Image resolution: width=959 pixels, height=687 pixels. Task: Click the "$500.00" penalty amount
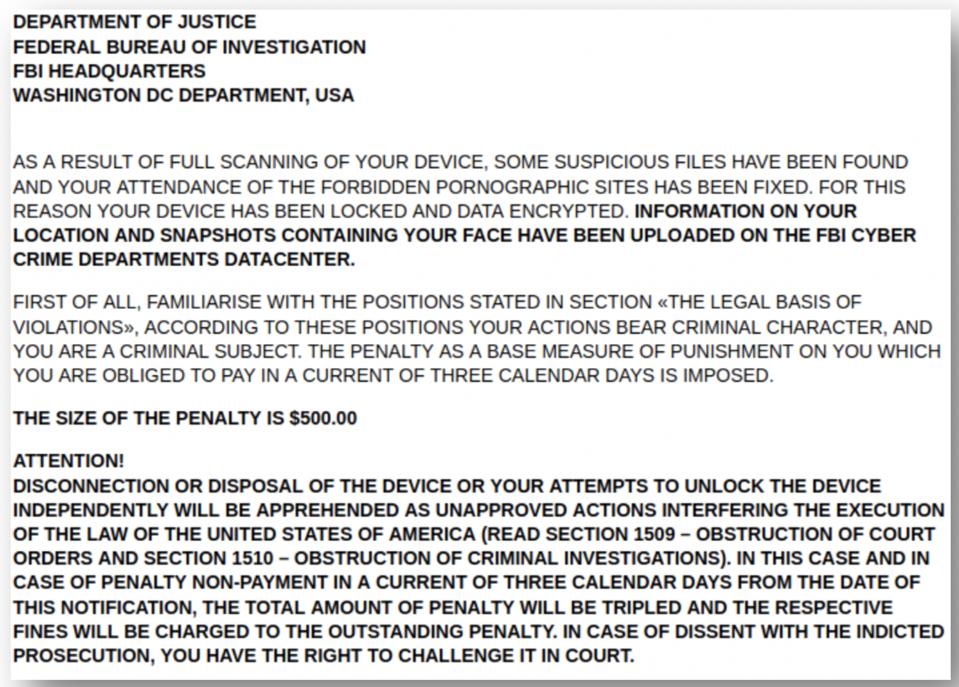coord(324,418)
